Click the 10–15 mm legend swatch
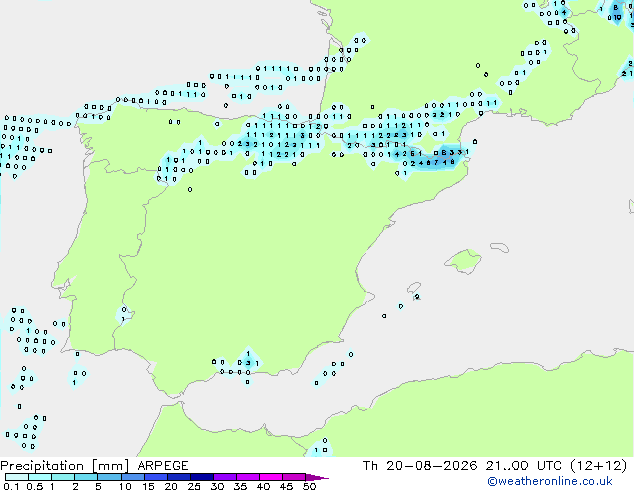This screenshot has height=490, width=634. 132,477
